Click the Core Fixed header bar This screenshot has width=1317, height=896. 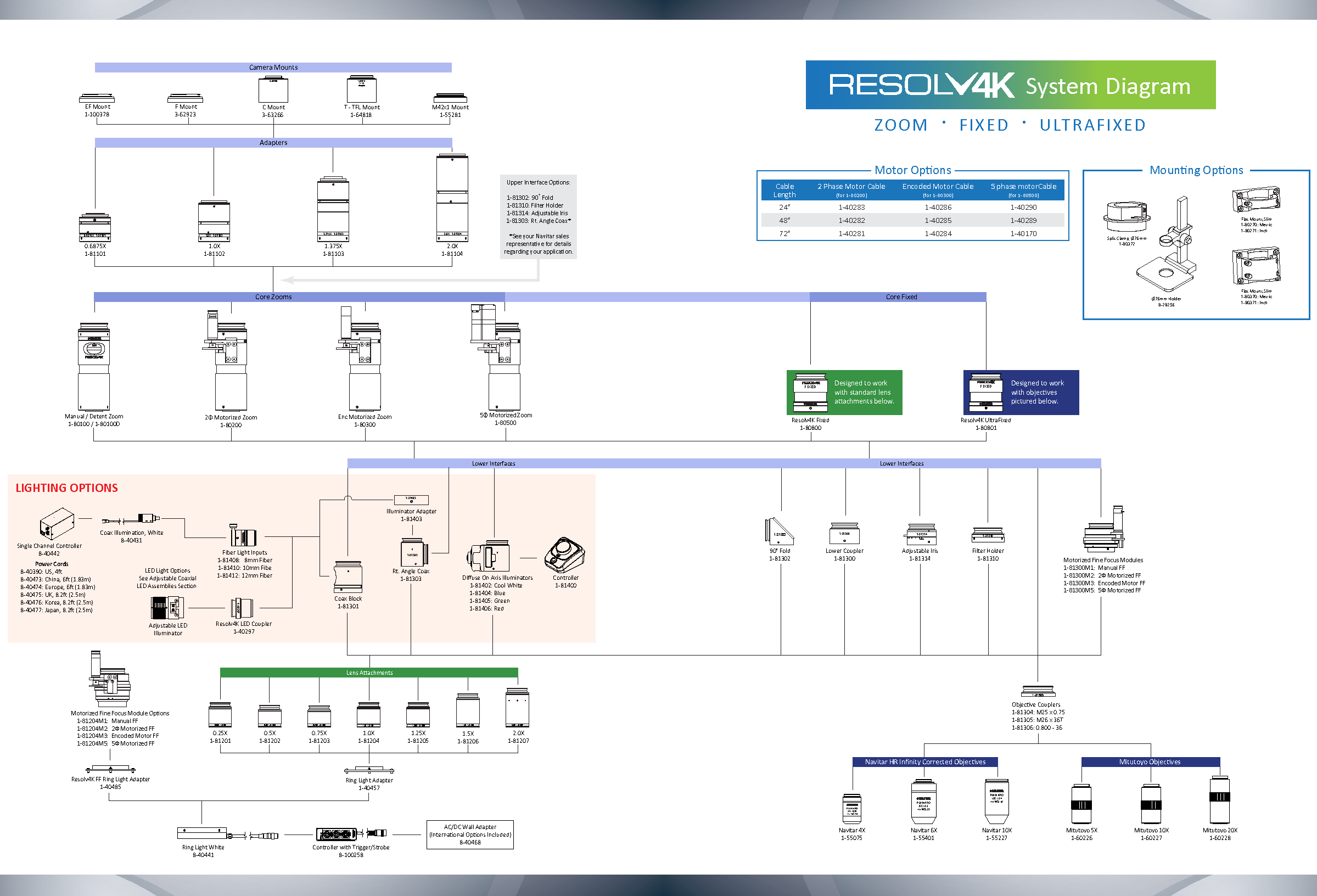tap(900, 297)
